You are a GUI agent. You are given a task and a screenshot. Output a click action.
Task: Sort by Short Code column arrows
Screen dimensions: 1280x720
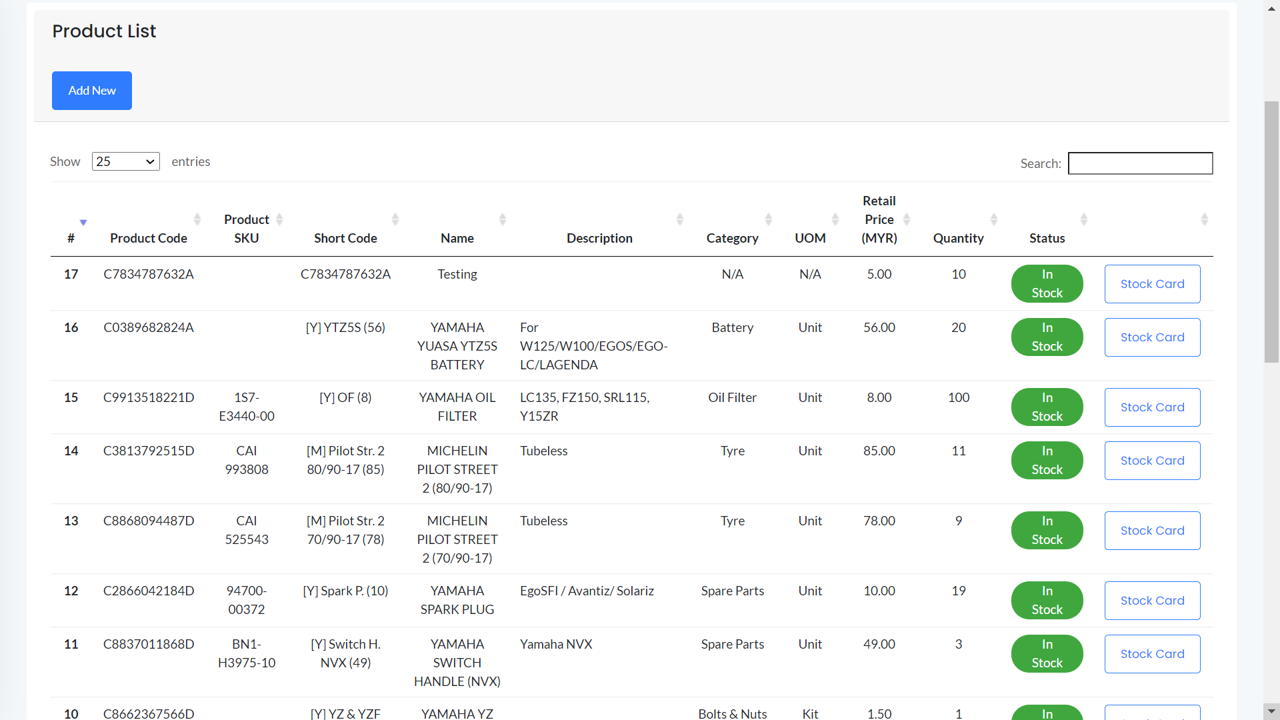(x=395, y=219)
